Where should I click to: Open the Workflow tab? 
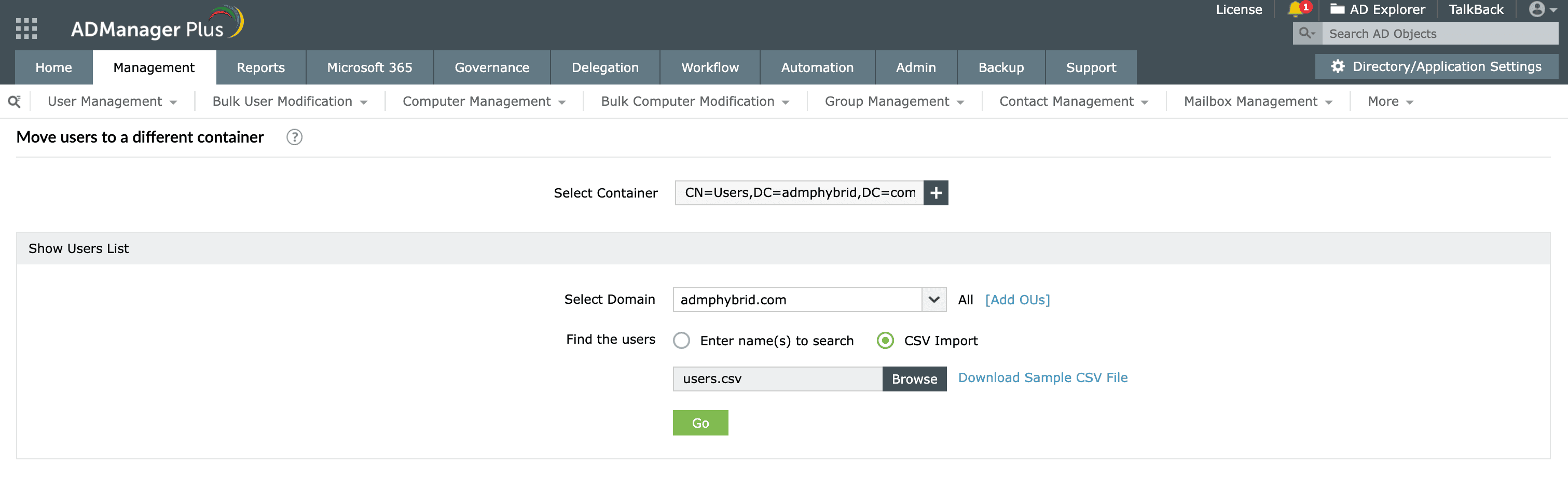point(710,67)
